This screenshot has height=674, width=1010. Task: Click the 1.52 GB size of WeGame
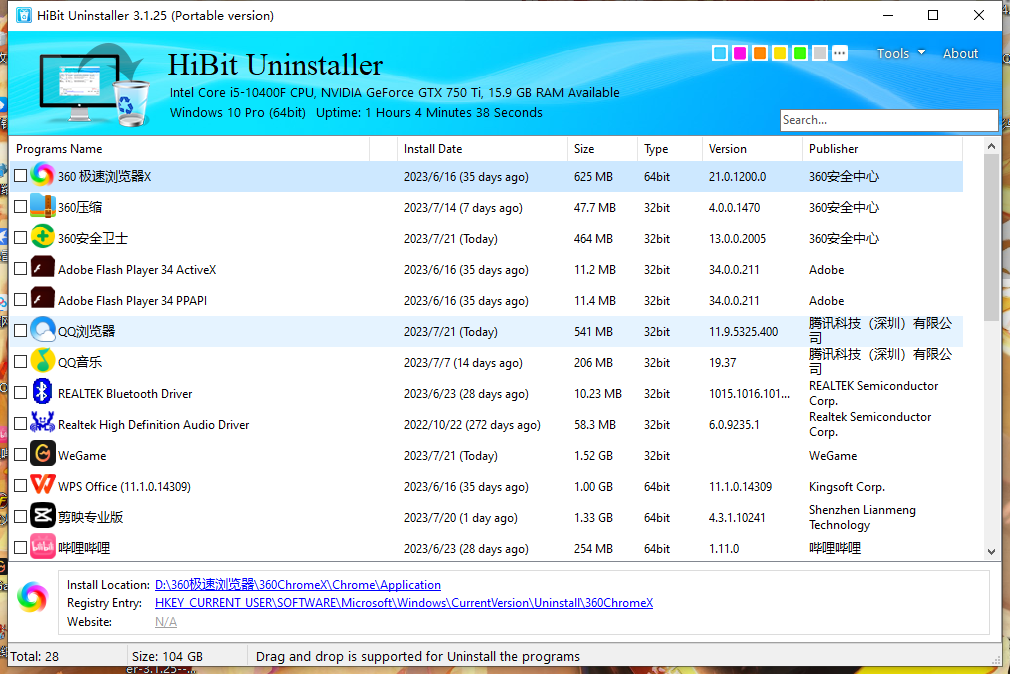(593, 456)
